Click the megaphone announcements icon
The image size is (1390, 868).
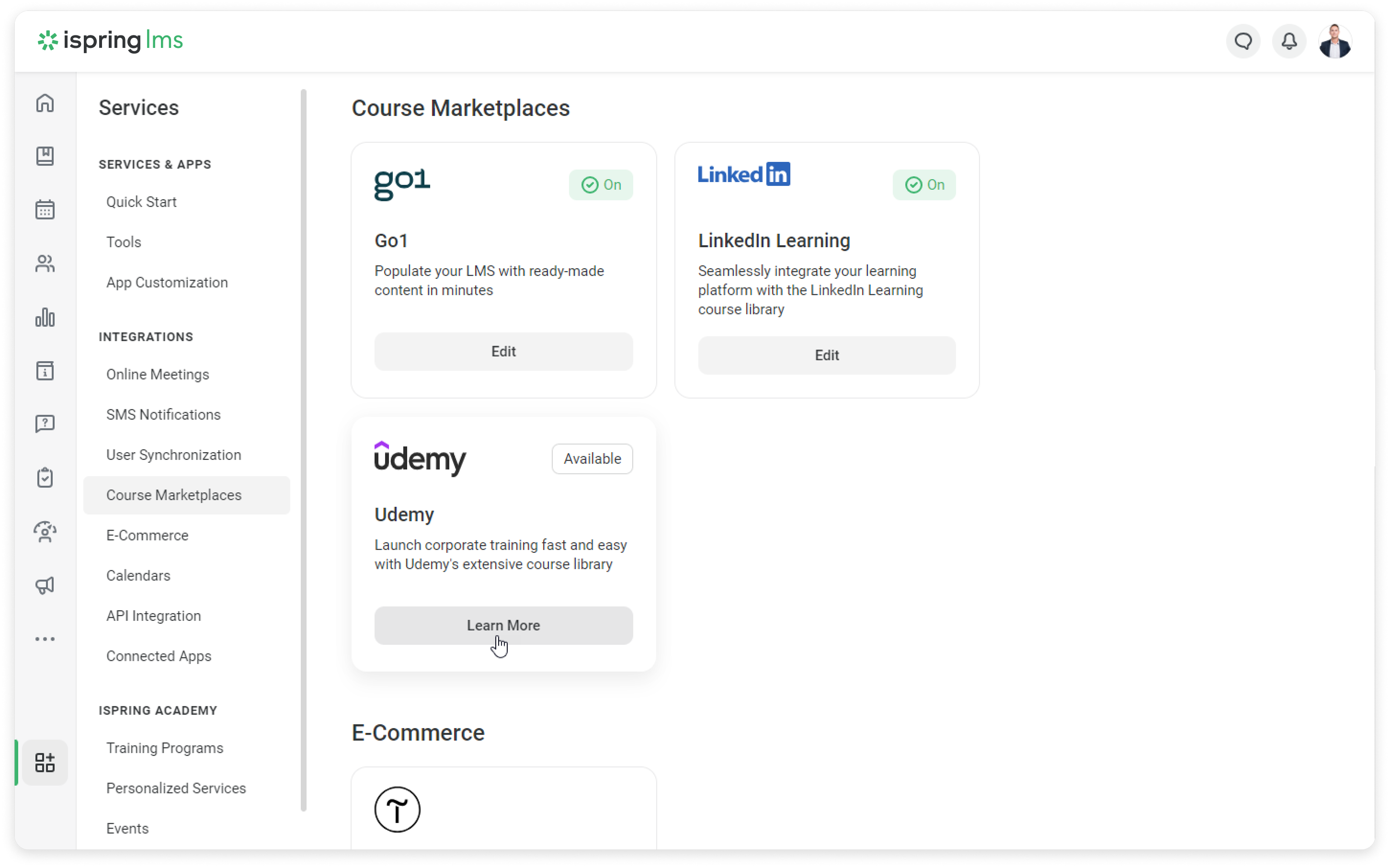pos(45,585)
